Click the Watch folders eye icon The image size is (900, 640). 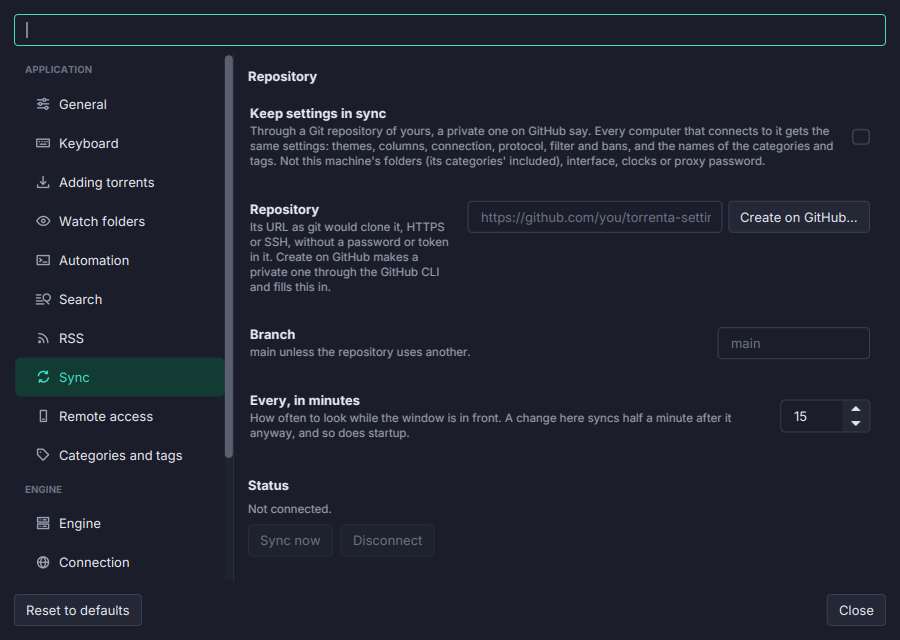click(43, 221)
